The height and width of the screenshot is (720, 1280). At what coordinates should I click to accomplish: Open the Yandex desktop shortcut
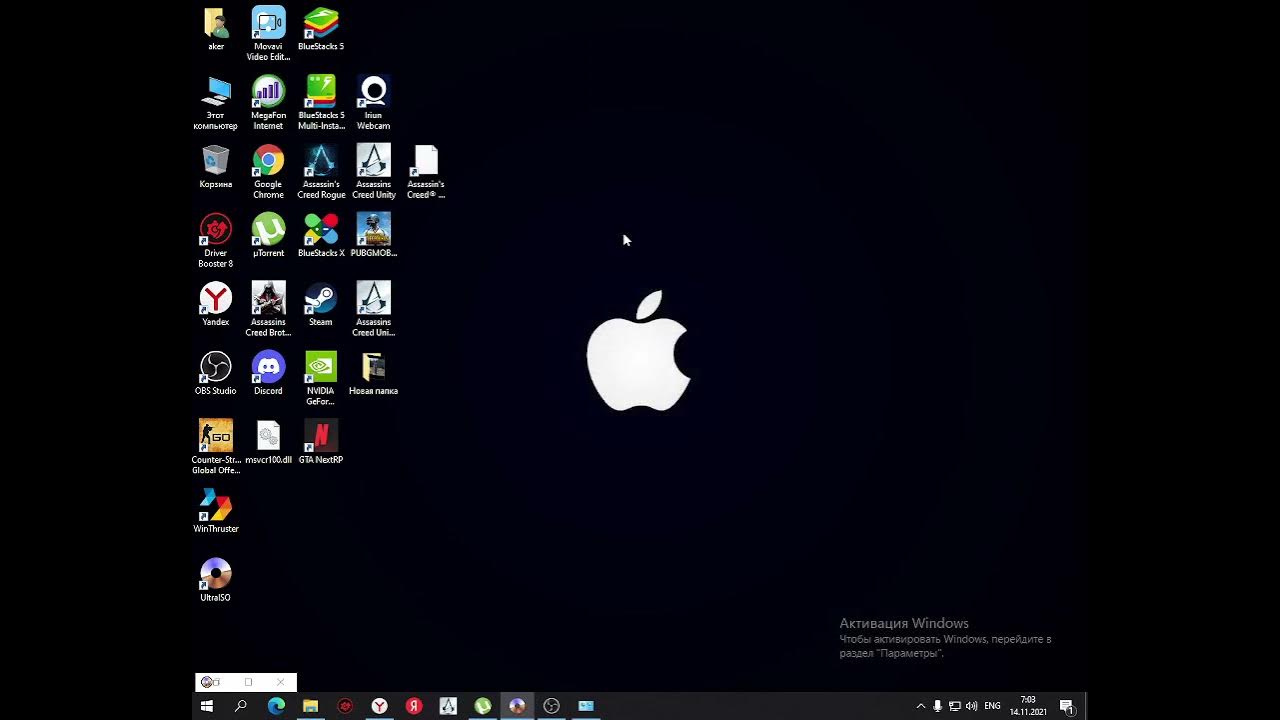(215, 305)
